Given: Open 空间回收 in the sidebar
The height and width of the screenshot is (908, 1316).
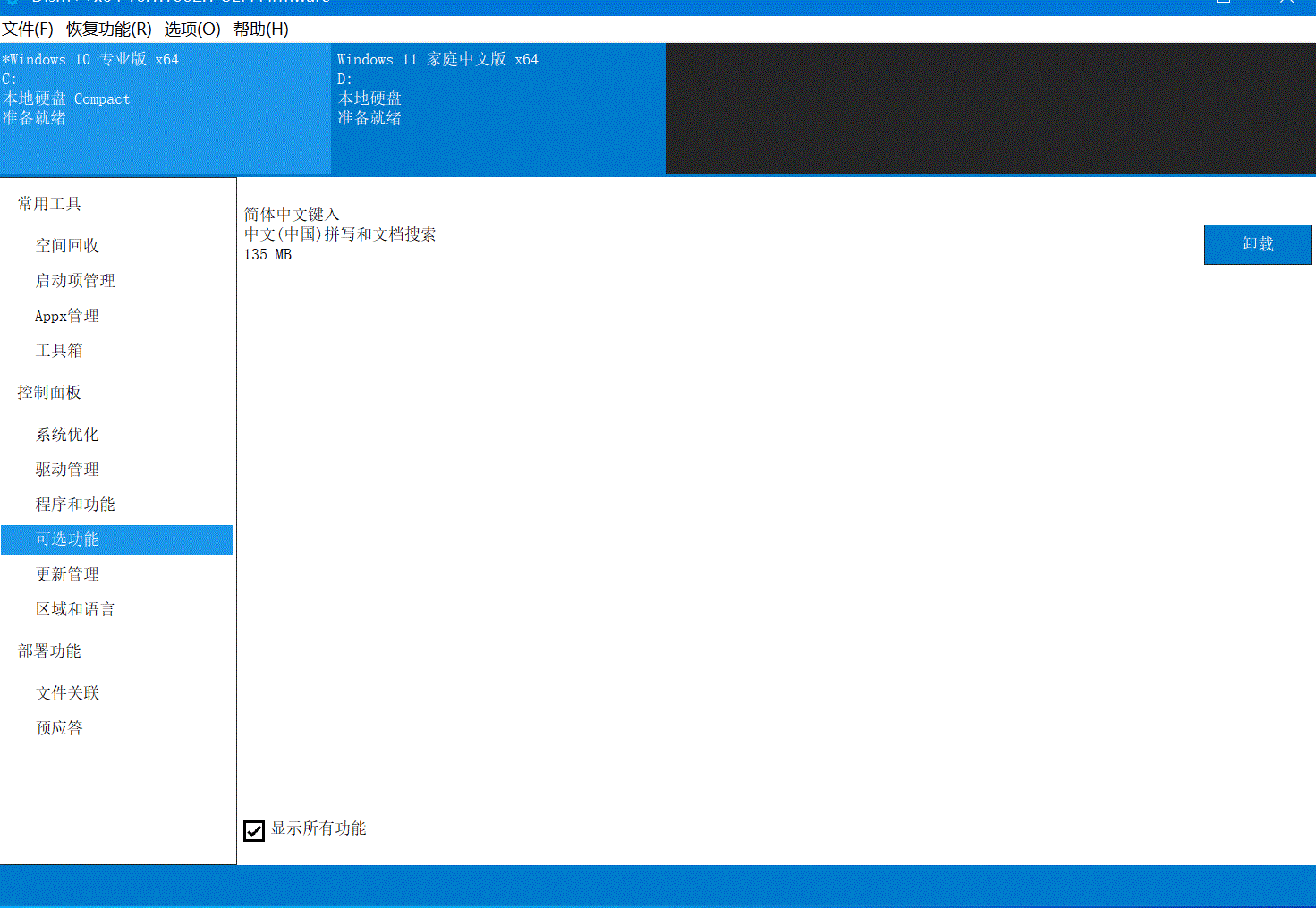Looking at the screenshot, I should 67,246.
